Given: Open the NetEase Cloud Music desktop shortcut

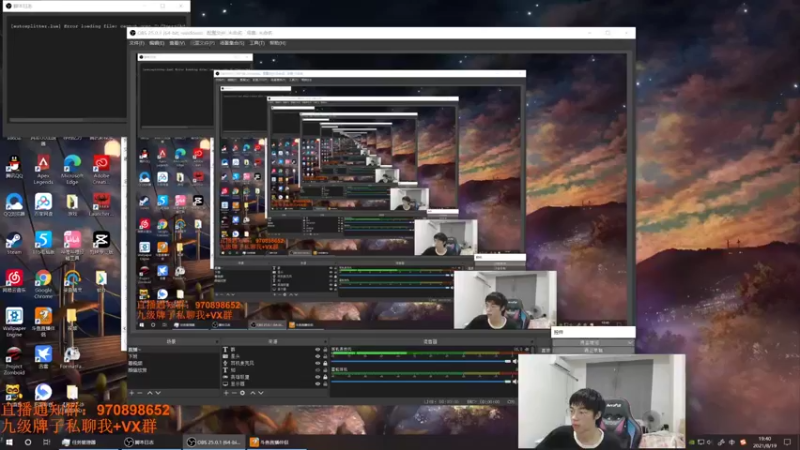Looking at the screenshot, I should pos(14,281).
